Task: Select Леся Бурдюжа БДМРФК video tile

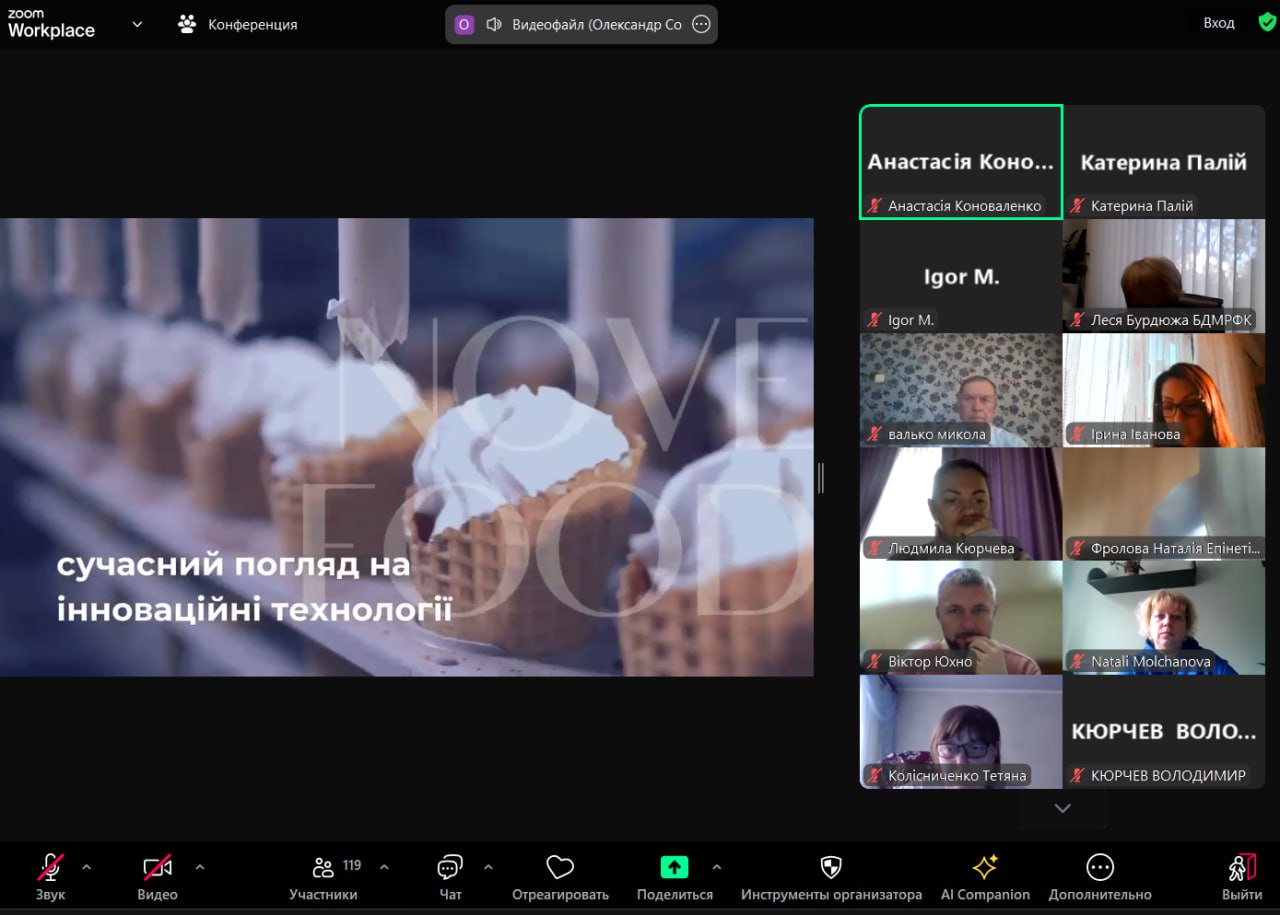Action: pyautogui.click(x=1164, y=276)
